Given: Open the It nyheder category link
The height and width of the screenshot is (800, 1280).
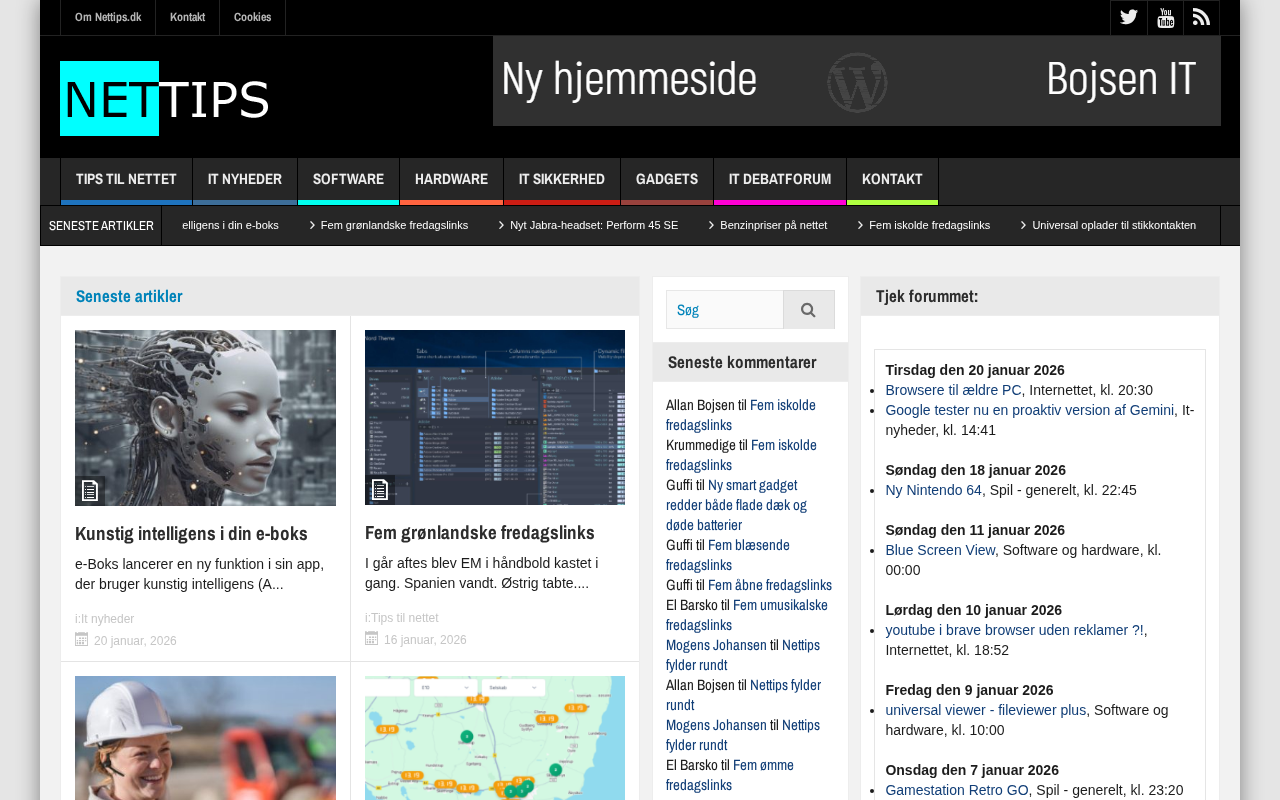Looking at the screenshot, I should 107,619.
